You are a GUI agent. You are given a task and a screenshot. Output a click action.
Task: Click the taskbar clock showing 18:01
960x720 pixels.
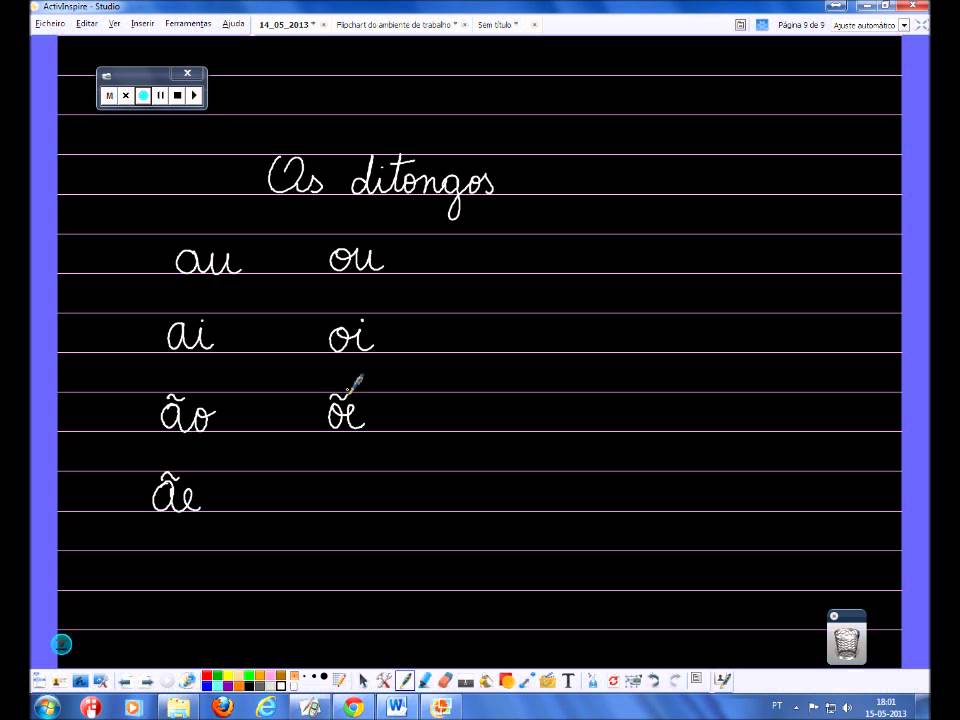click(886, 702)
